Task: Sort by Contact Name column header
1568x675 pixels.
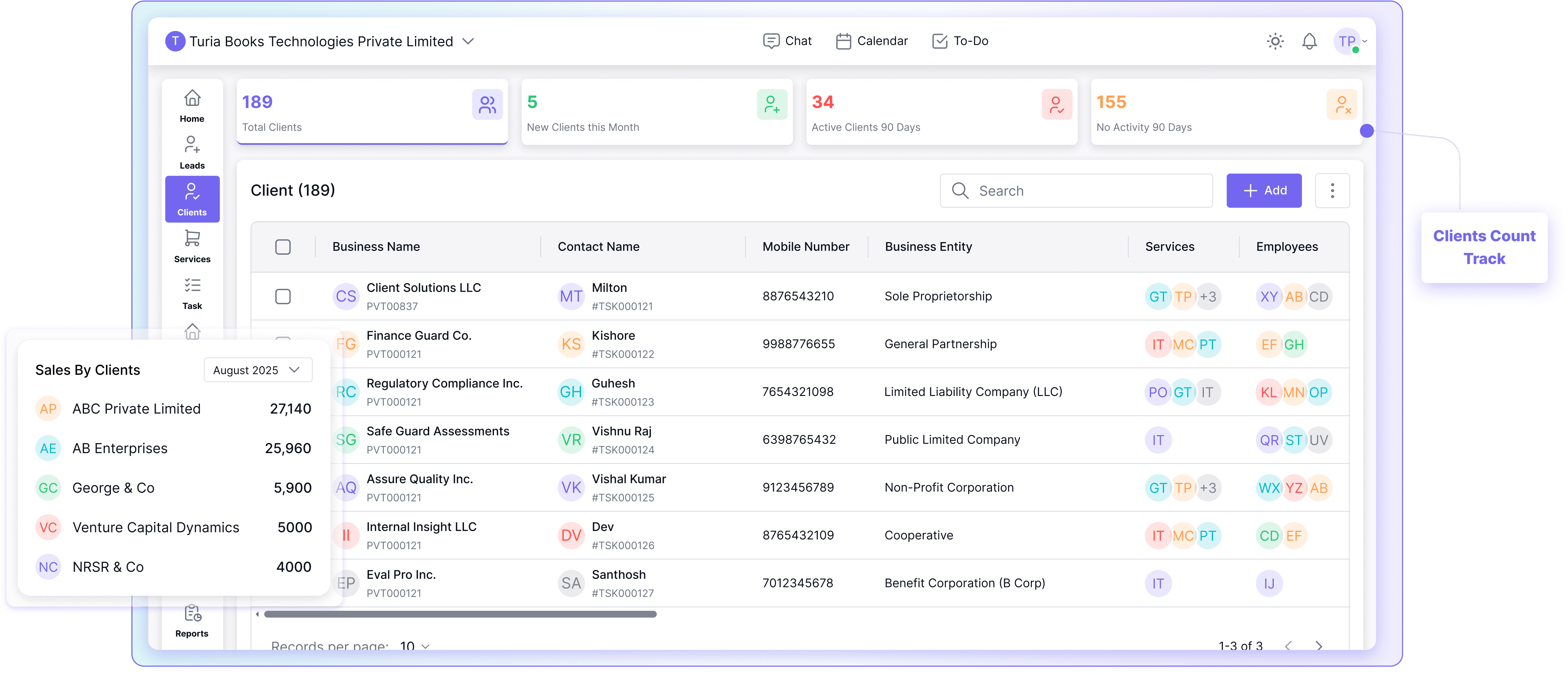Action: (x=598, y=247)
